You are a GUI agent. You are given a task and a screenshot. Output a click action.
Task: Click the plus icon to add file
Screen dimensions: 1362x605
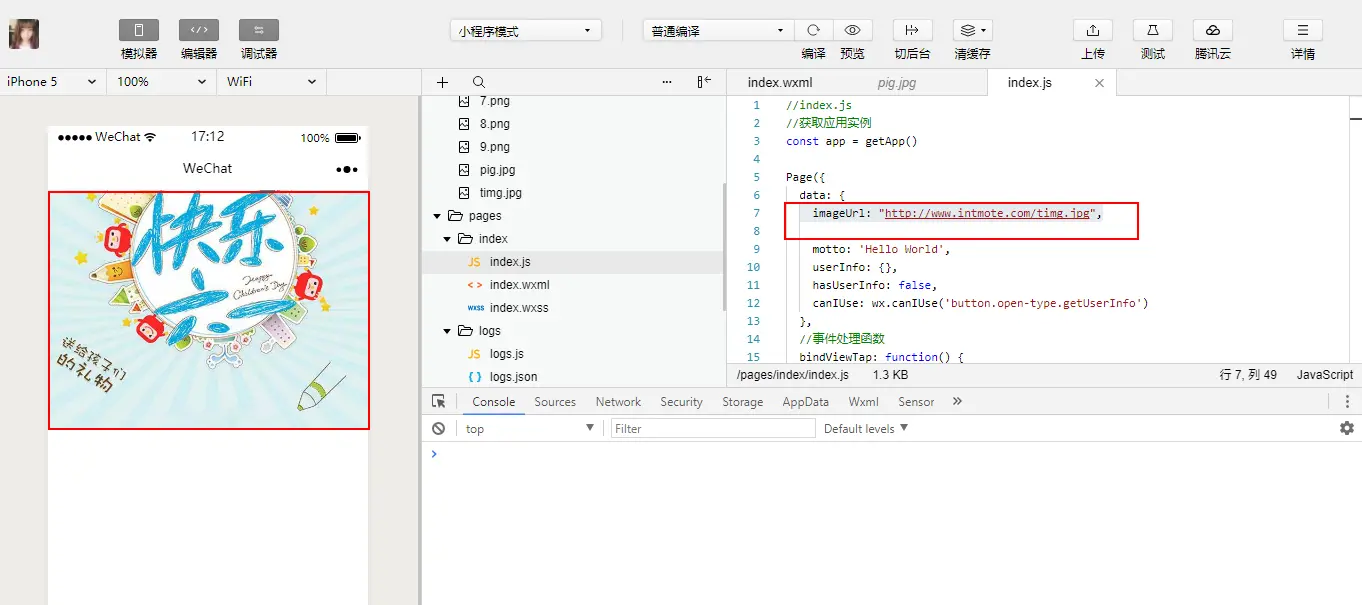point(443,82)
